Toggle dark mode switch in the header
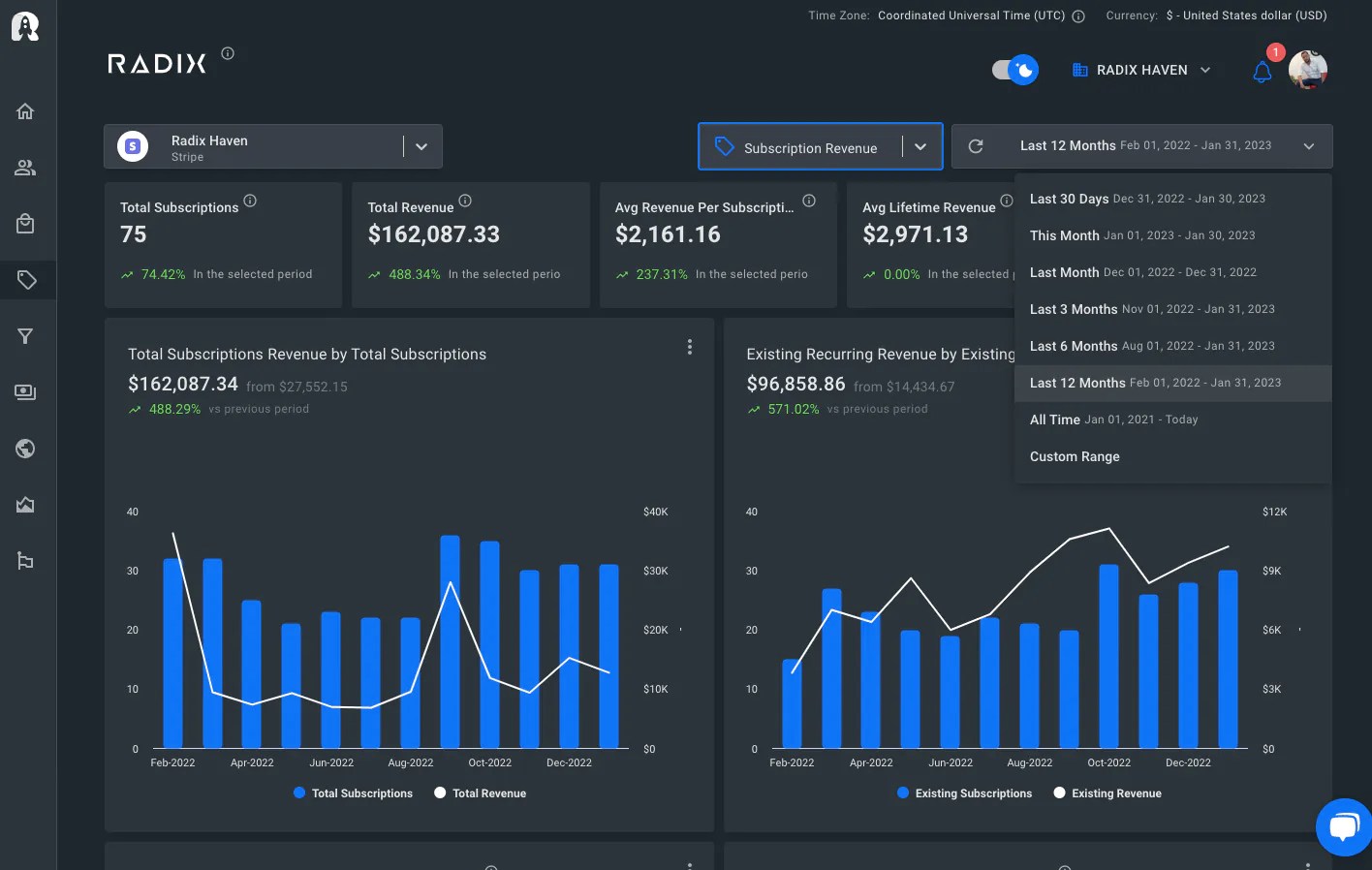The image size is (1372, 870). [1014, 70]
